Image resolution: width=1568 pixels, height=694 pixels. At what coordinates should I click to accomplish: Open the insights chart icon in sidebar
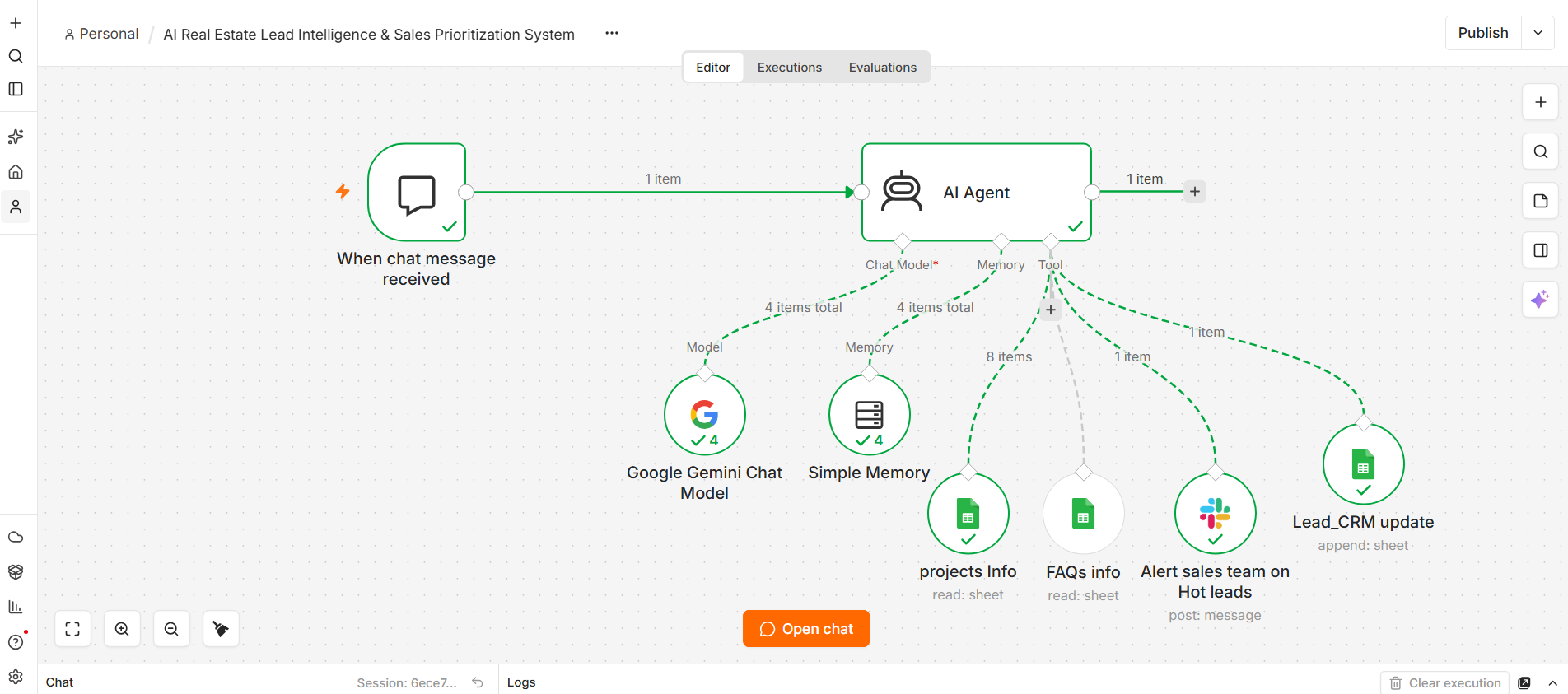[16, 607]
